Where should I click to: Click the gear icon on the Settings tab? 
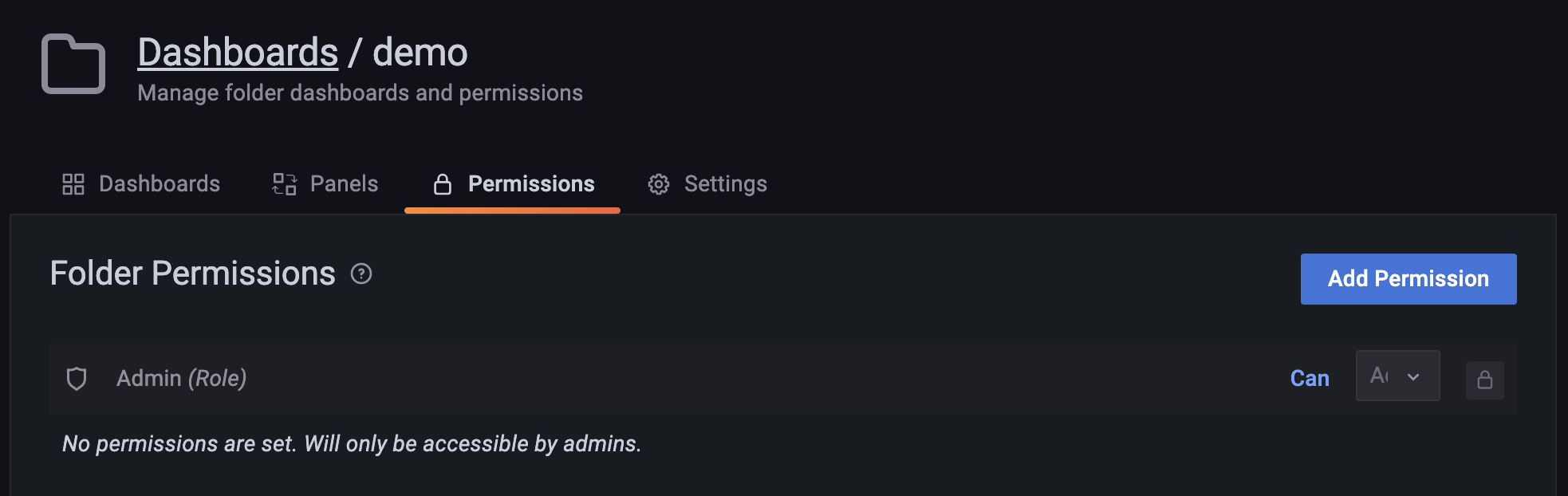659,183
